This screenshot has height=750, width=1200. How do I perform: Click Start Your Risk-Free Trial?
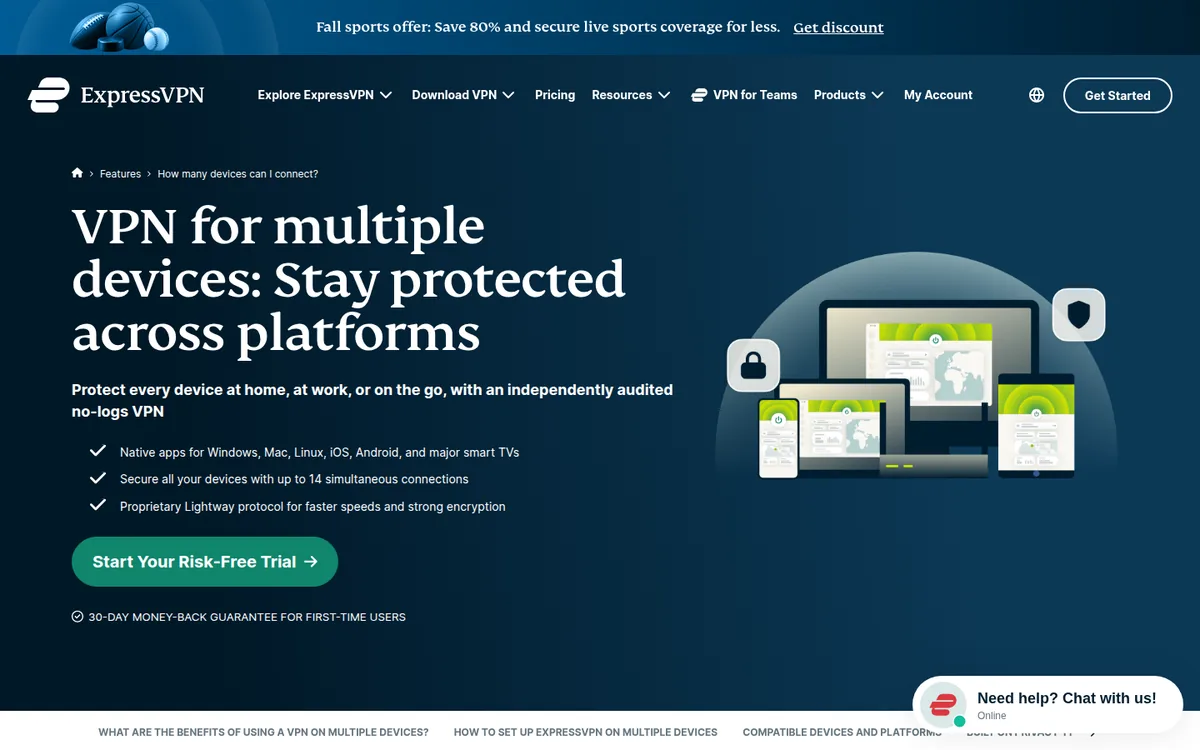(x=205, y=562)
